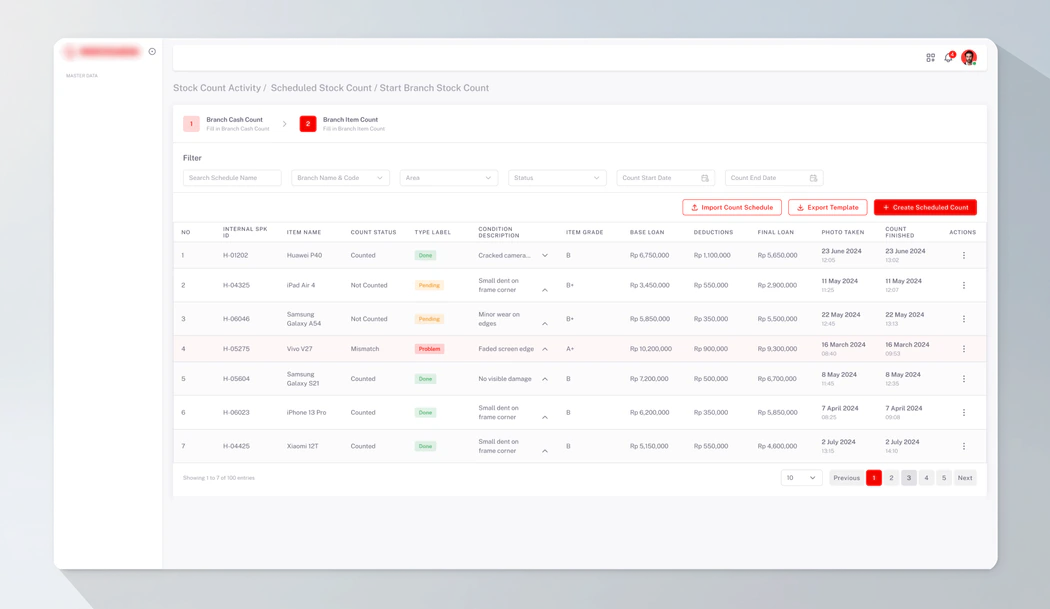This screenshot has height=609, width=1050.
Task: Open calendar icon in Count End Date
Action: [813, 178]
